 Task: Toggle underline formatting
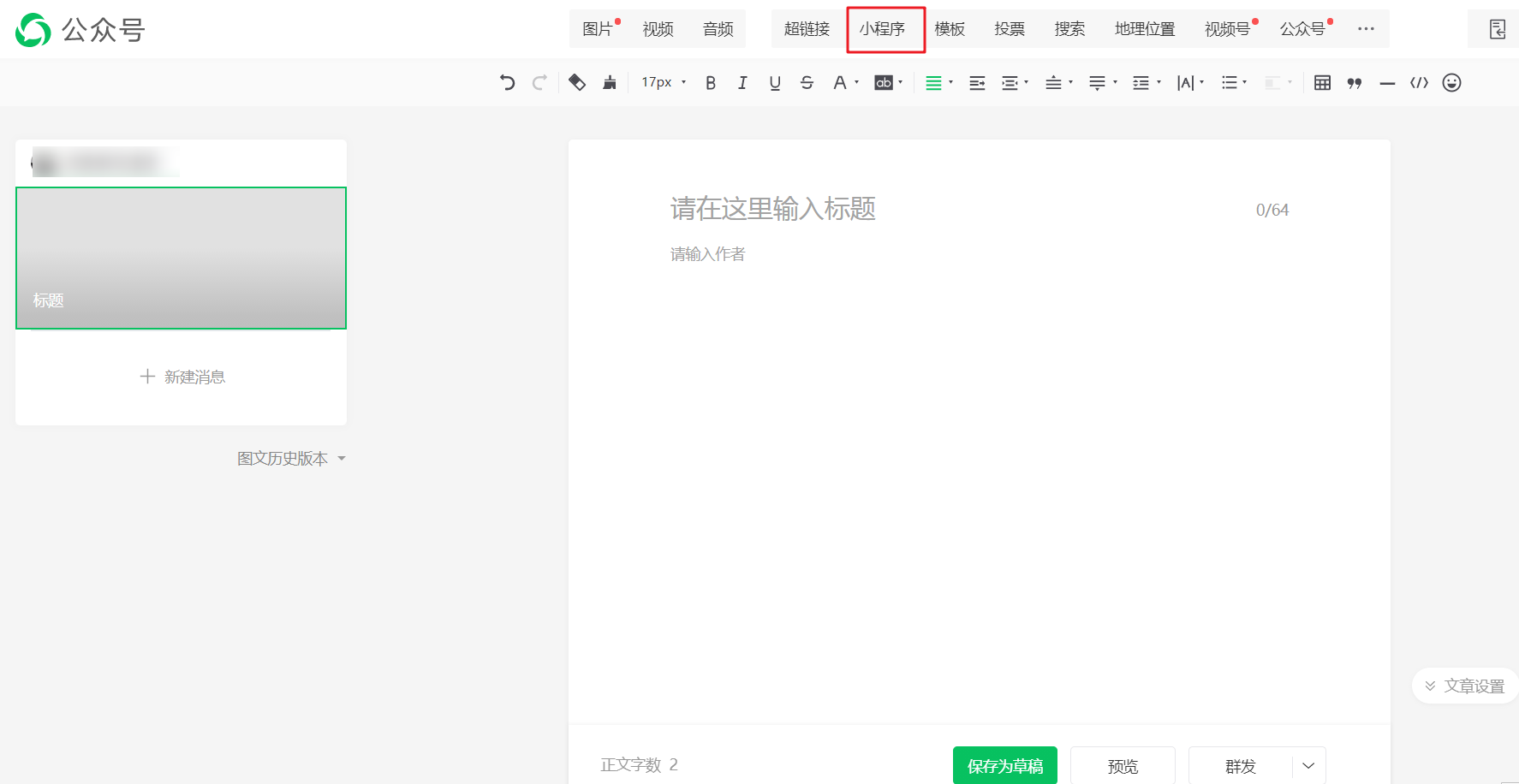pyautogui.click(x=775, y=83)
